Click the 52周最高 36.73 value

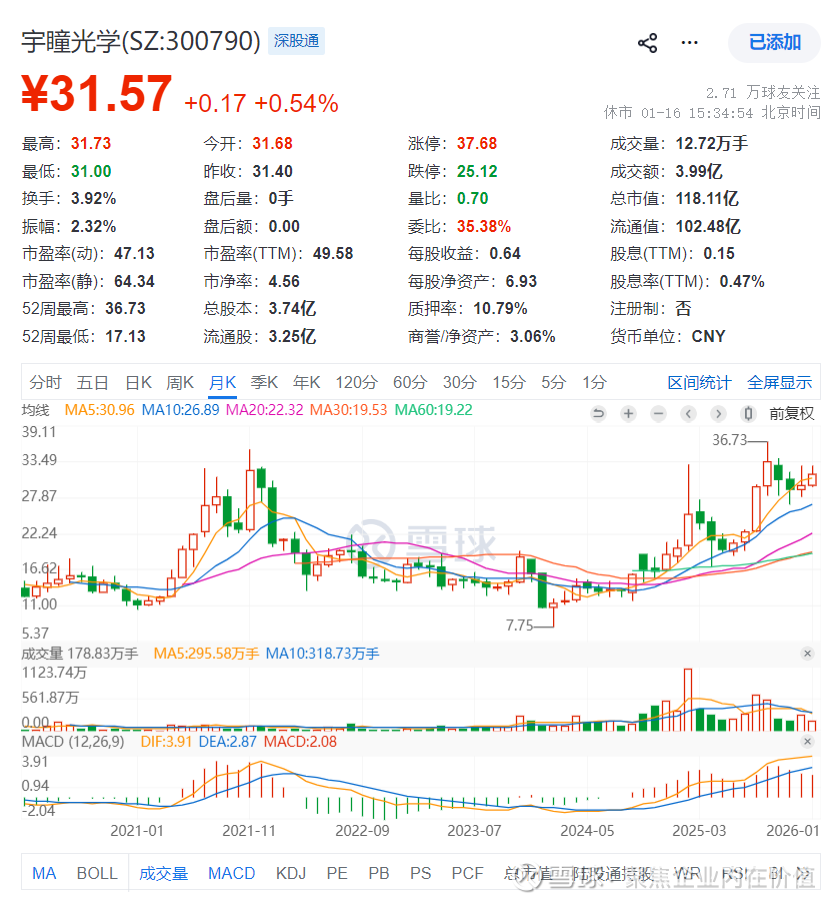pos(125,309)
